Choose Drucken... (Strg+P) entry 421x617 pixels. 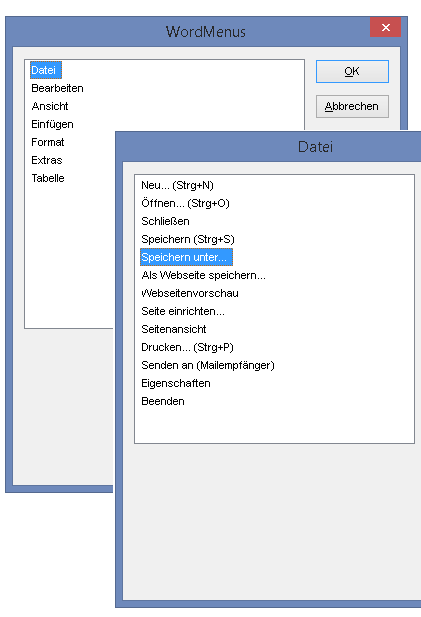click(x=187, y=347)
